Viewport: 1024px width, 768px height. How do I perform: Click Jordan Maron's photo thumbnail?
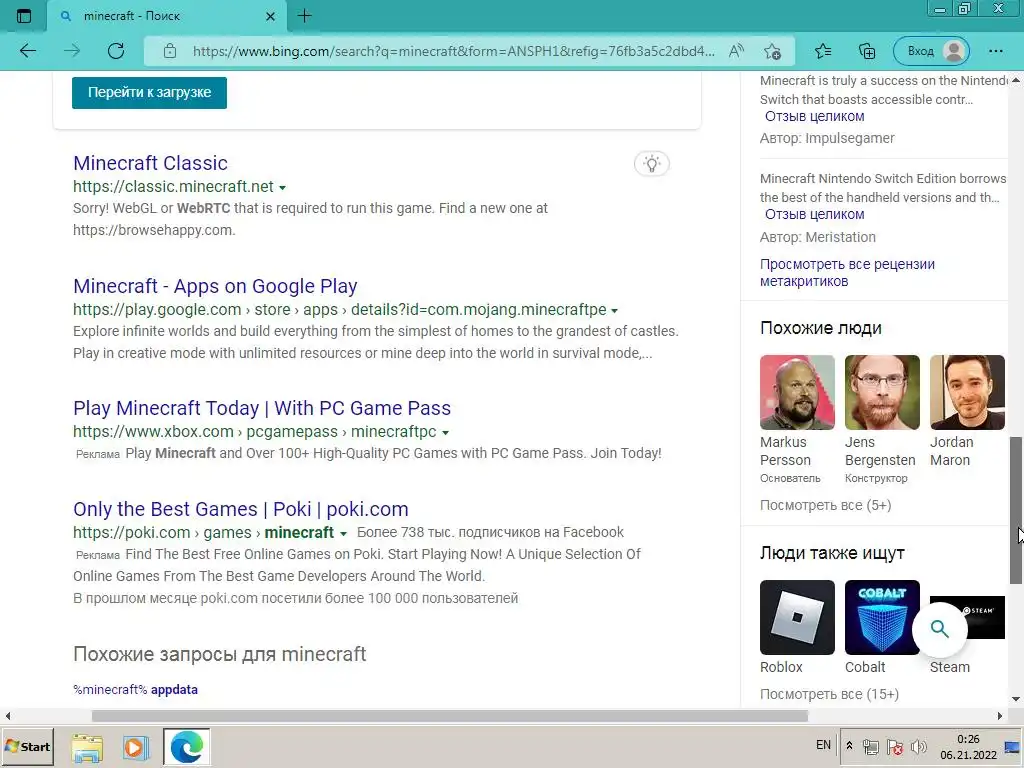coord(967,392)
